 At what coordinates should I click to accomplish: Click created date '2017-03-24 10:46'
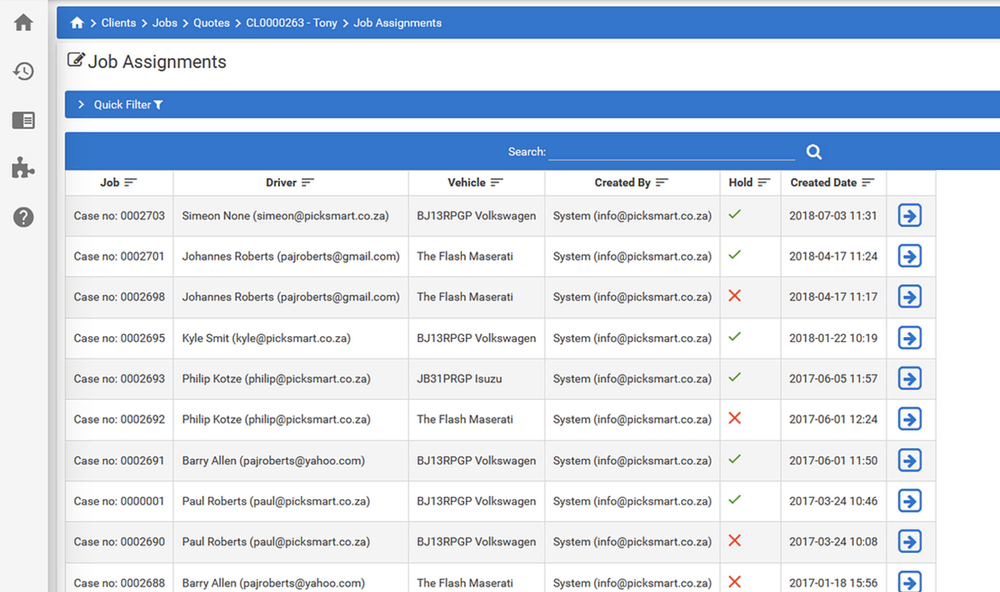(x=833, y=501)
